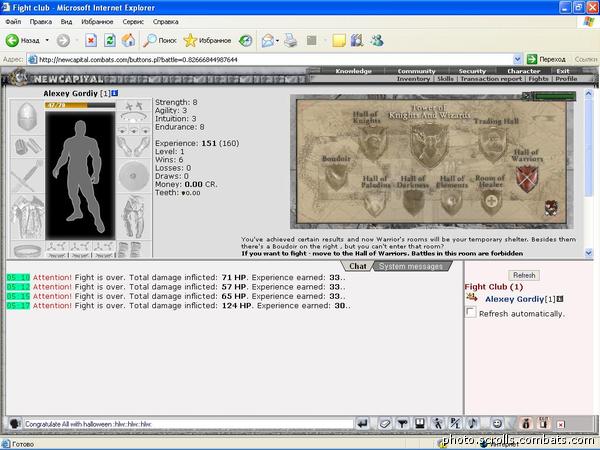Click the browser address URL field
The width and height of the screenshot is (600, 450).
click(x=276, y=59)
